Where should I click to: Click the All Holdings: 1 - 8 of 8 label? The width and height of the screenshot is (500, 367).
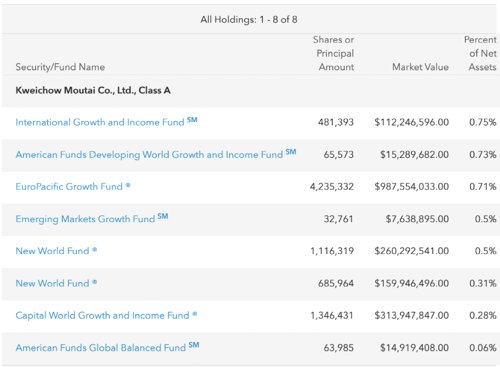pos(249,19)
